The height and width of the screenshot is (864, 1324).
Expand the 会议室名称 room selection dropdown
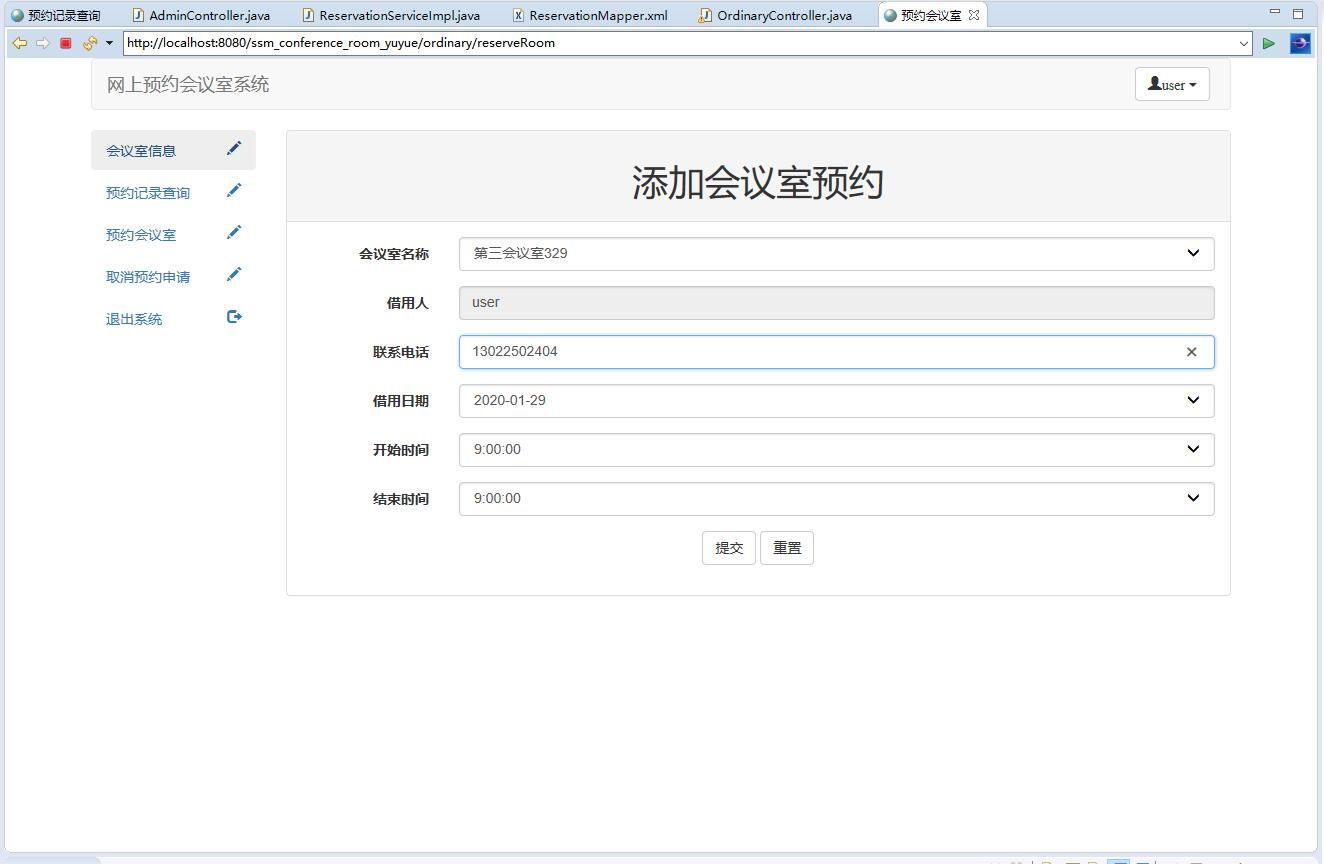click(x=1192, y=254)
